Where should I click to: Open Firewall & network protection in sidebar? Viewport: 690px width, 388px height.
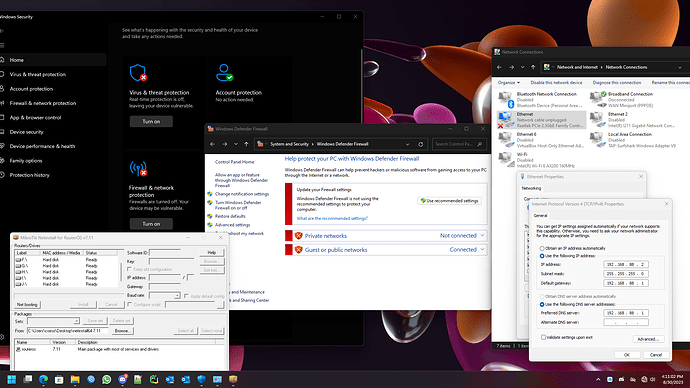tap(53, 103)
